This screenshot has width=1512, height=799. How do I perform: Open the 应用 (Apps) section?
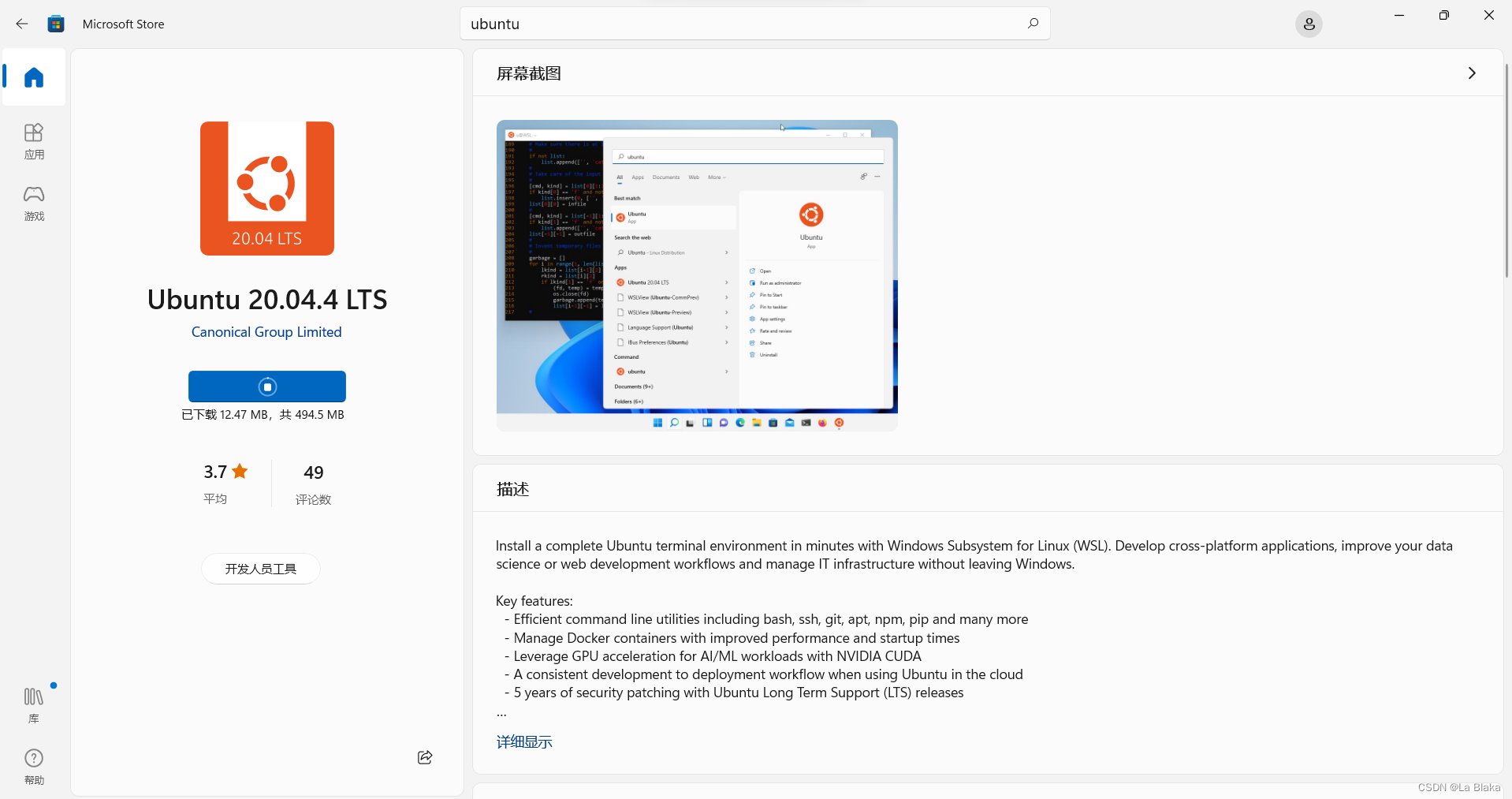[33, 140]
